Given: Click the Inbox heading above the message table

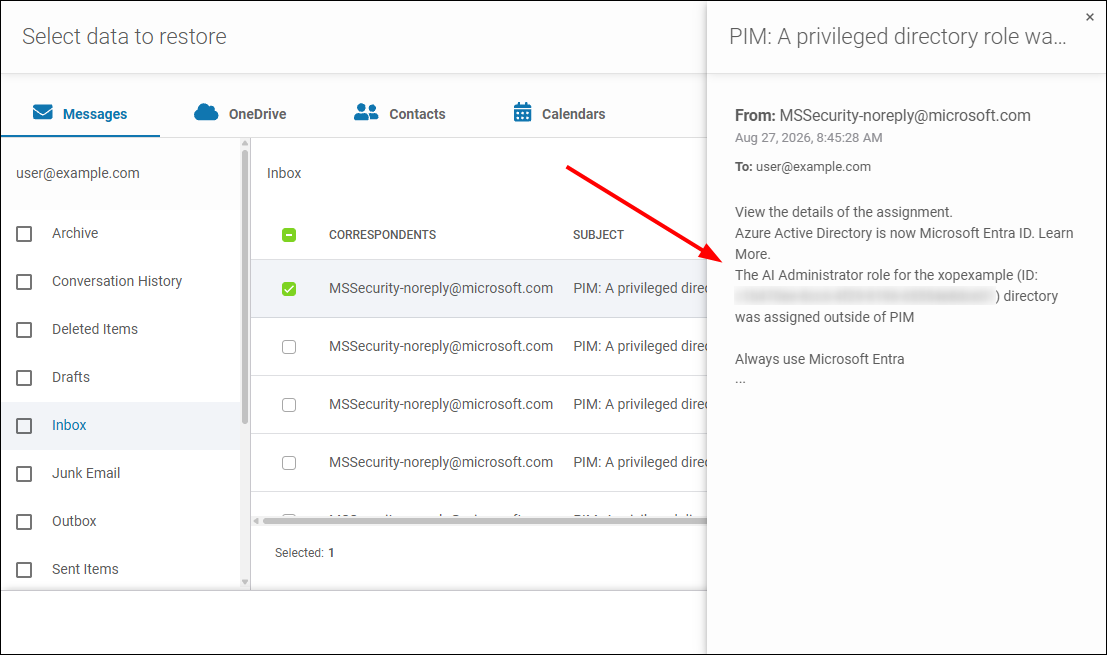Looking at the screenshot, I should coord(284,173).
